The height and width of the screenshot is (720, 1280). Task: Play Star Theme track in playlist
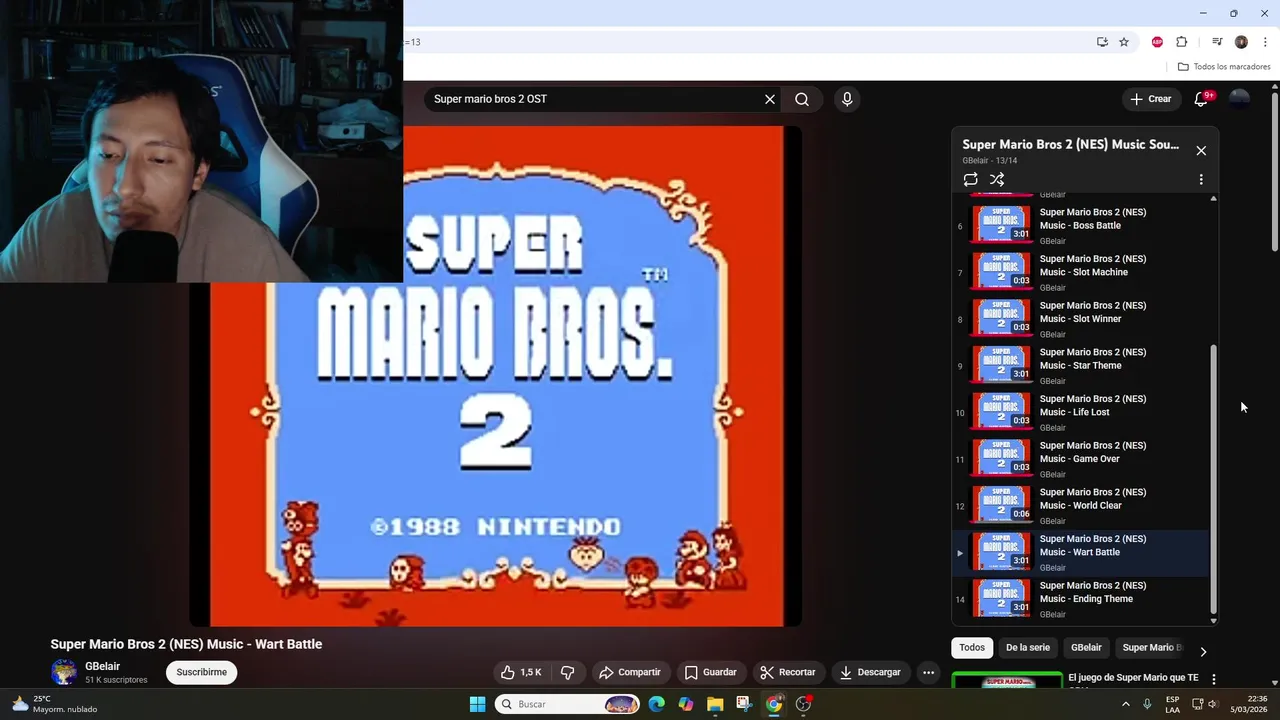click(1082, 366)
